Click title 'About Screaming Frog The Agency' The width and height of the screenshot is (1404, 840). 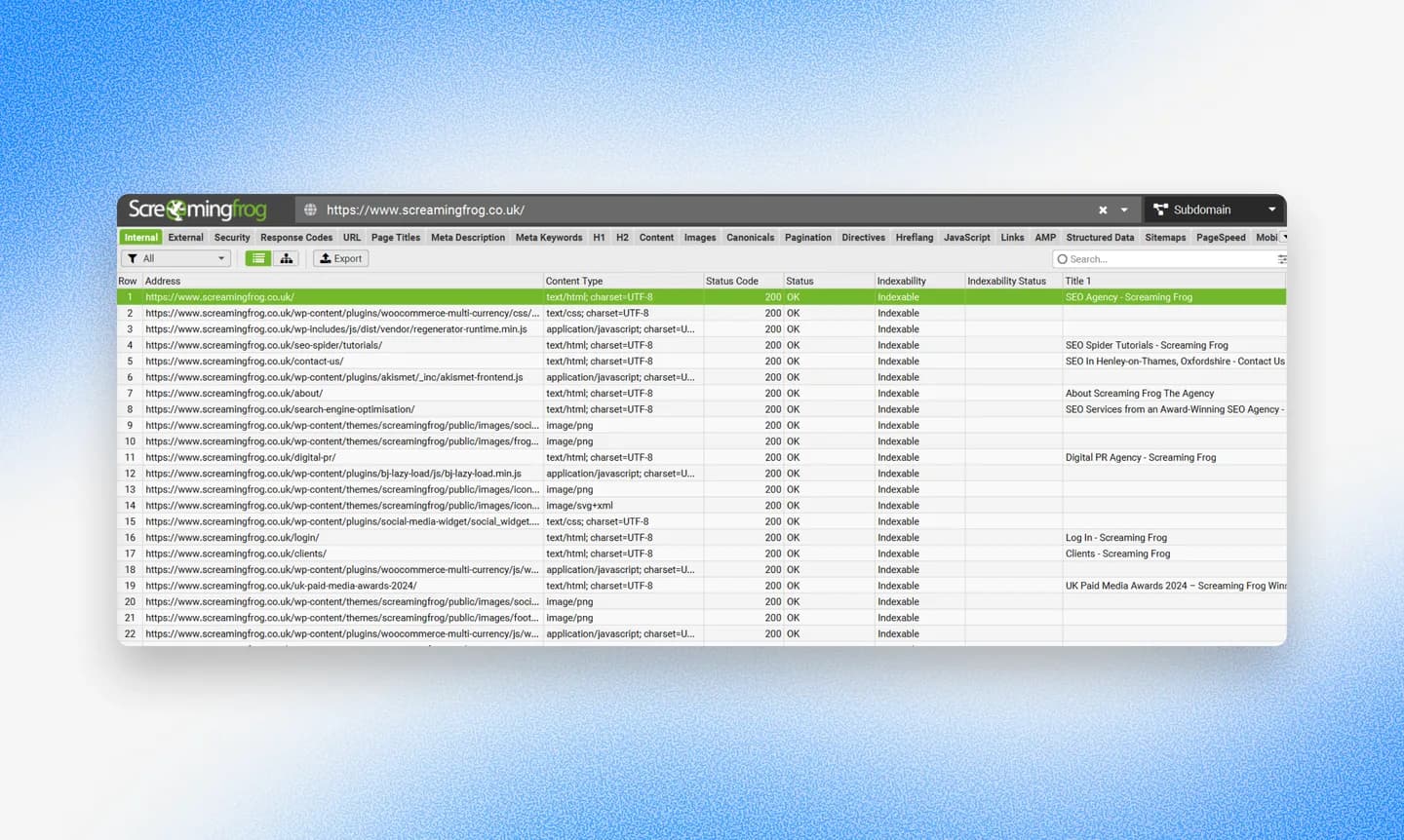tap(1140, 393)
